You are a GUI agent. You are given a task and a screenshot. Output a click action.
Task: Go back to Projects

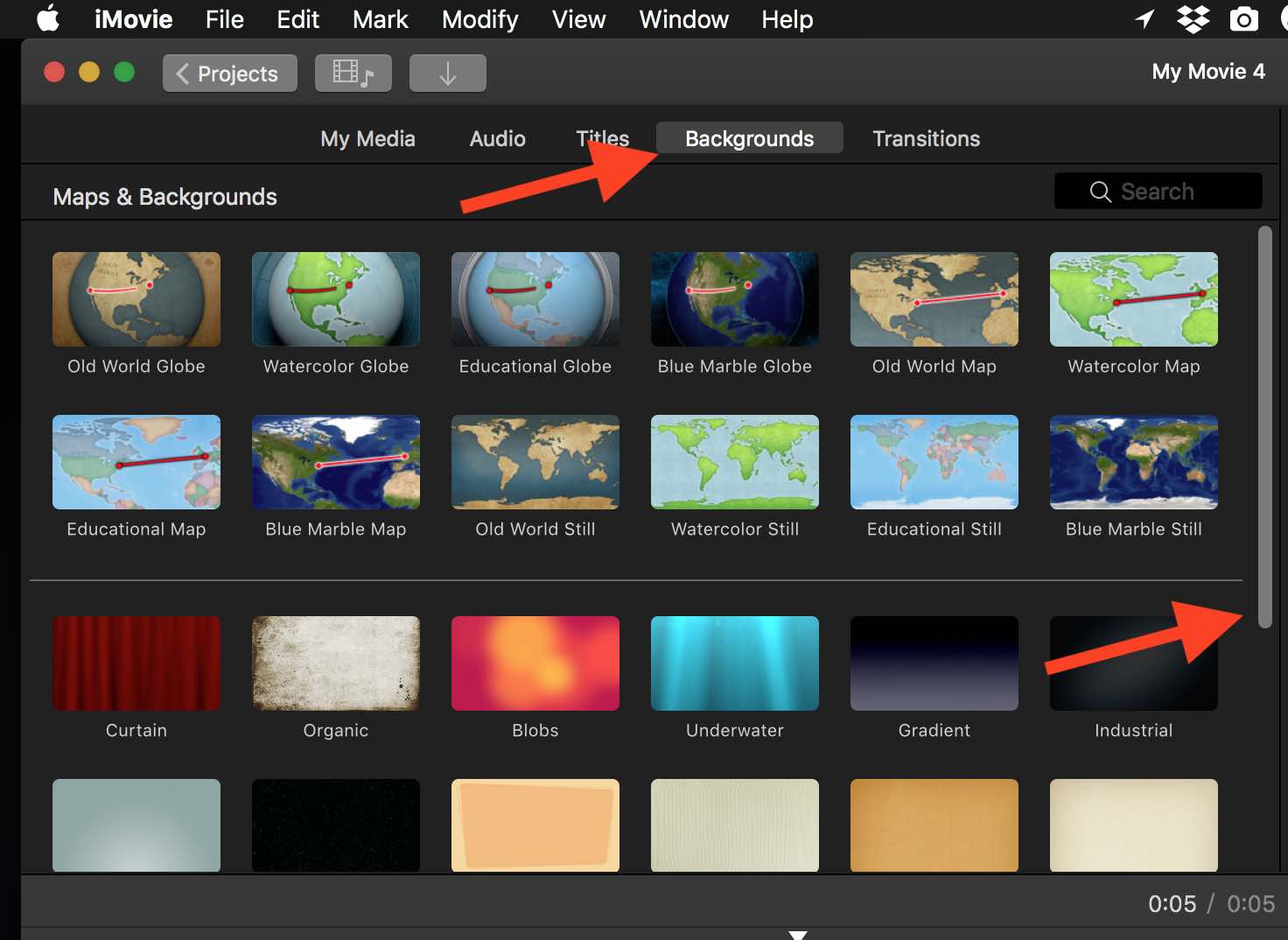point(229,74)
